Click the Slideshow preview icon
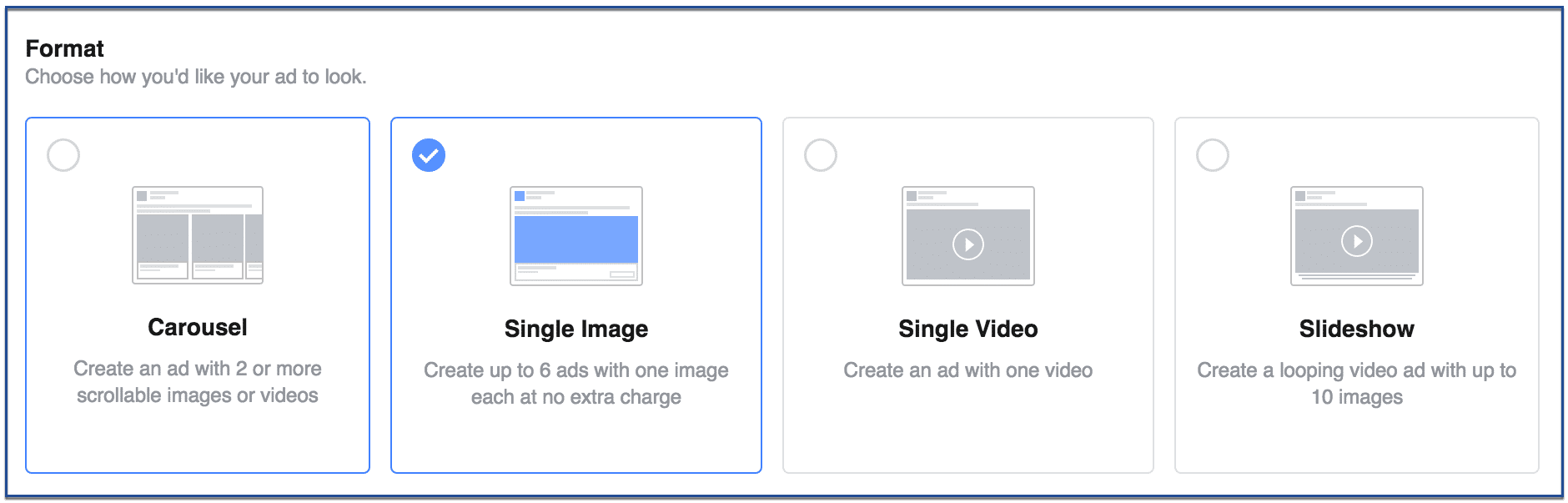The height and width of the screenshot is (503, 1568). 1357,236
